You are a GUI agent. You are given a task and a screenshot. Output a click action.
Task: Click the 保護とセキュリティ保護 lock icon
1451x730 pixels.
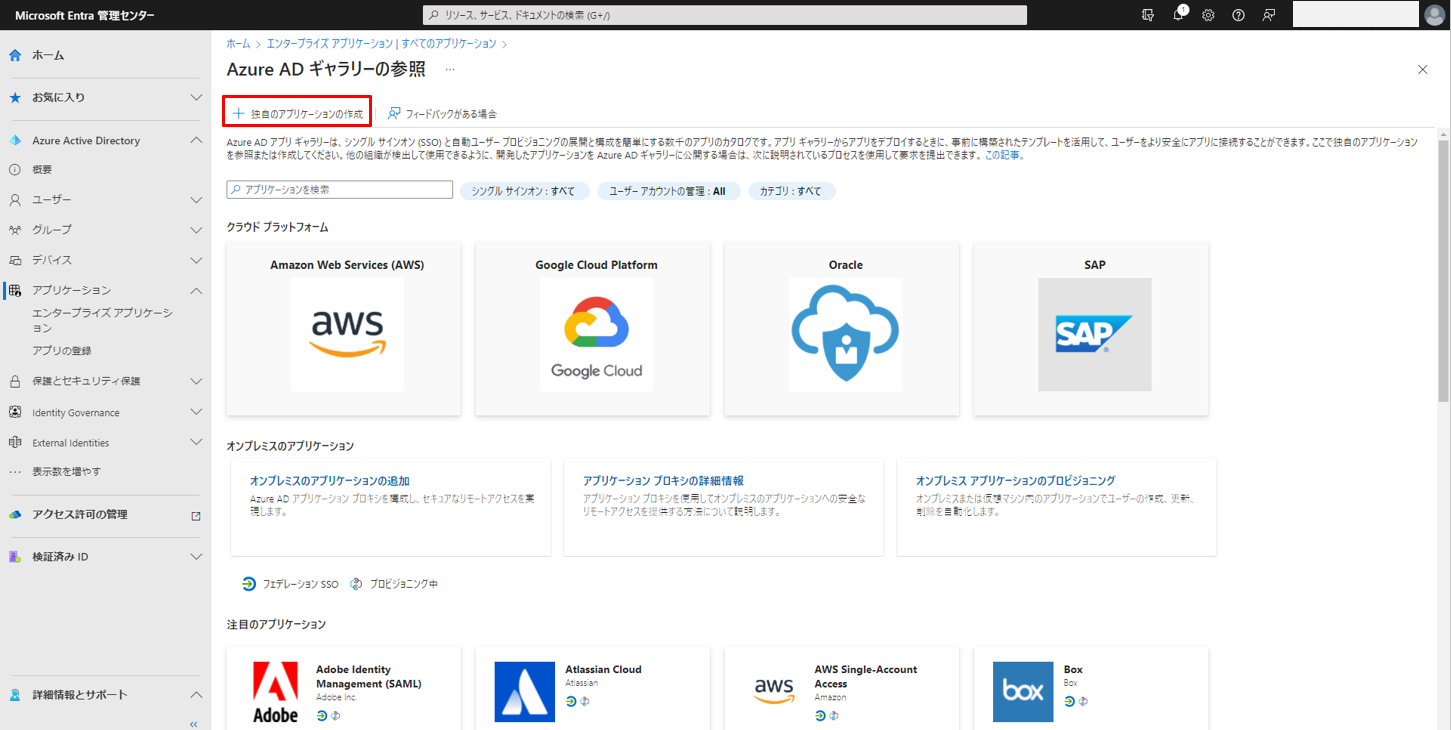[15, 381]
